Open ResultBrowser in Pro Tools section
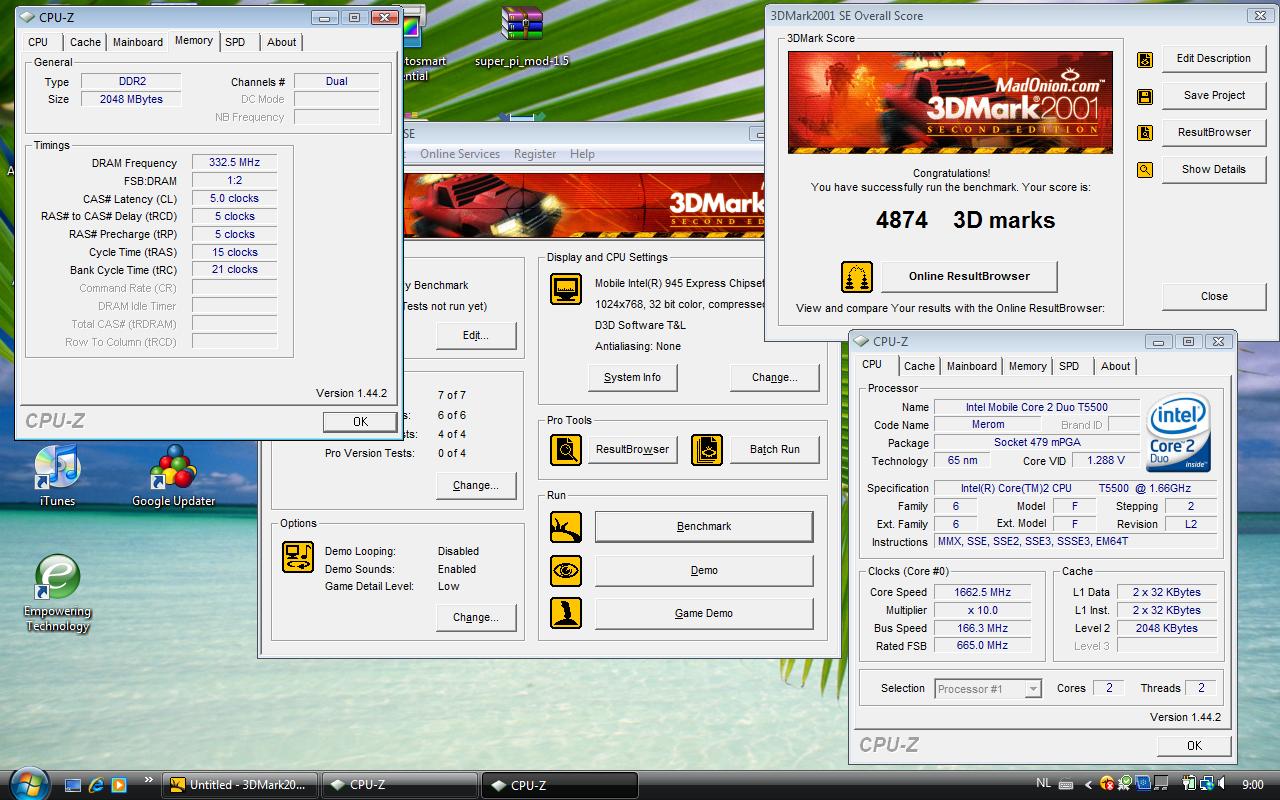 point(632,449)
